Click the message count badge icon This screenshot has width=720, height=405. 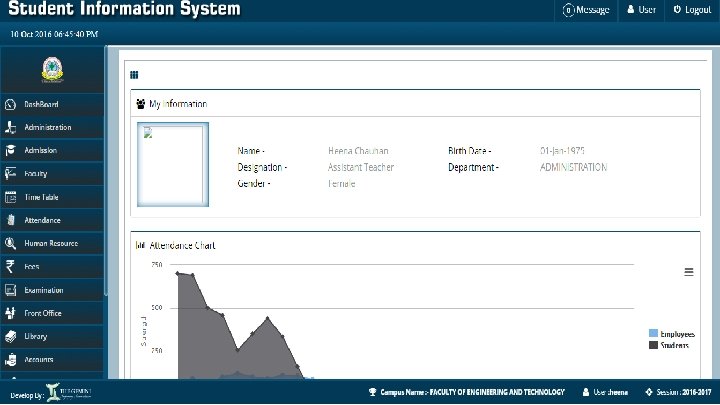click(568, 10)
